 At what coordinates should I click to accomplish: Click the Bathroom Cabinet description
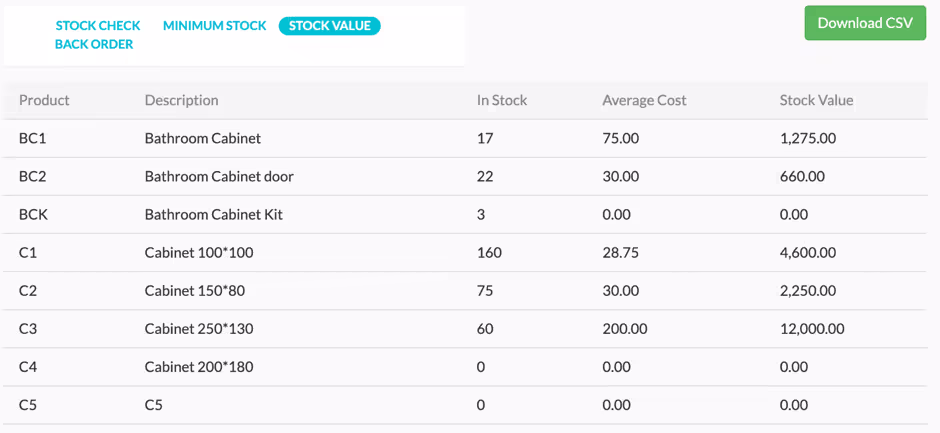[203, 139]
